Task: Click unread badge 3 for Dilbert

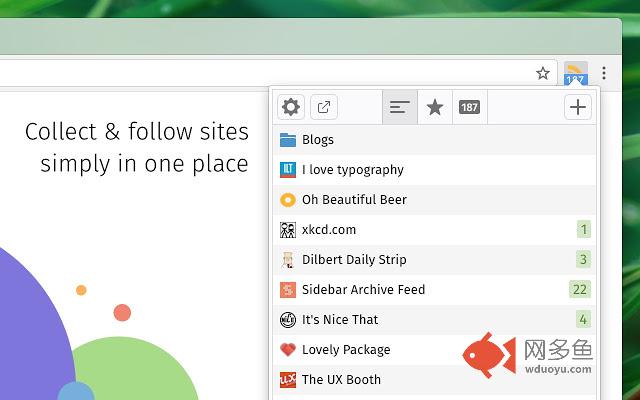Action: [x=583, y=260]
